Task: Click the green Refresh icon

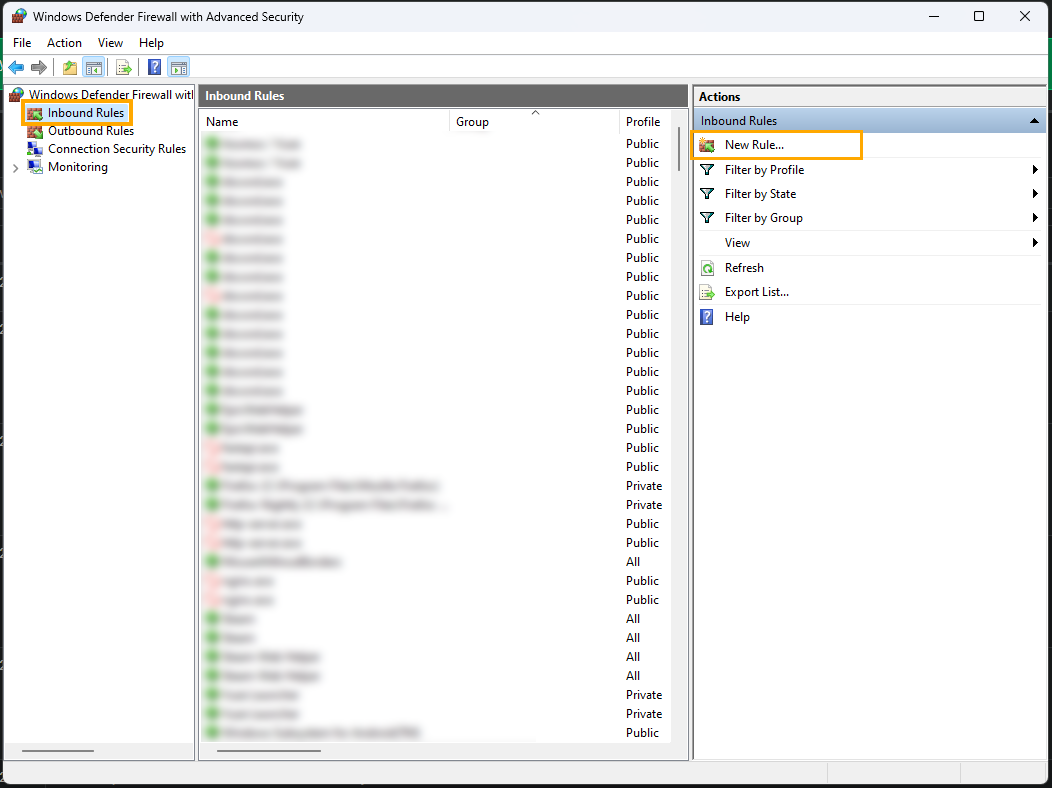Action: tap(707, 268)
